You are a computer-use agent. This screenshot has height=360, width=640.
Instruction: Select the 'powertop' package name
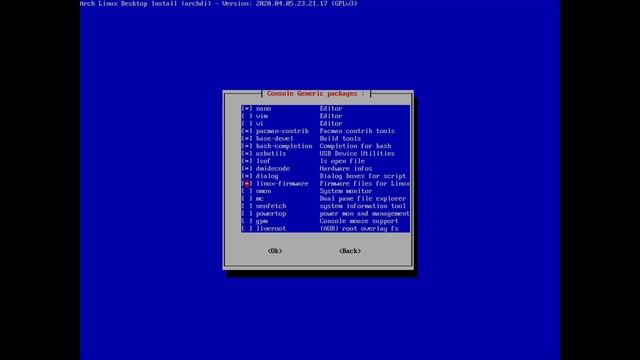pyautogui.click(x=271, y=213)
